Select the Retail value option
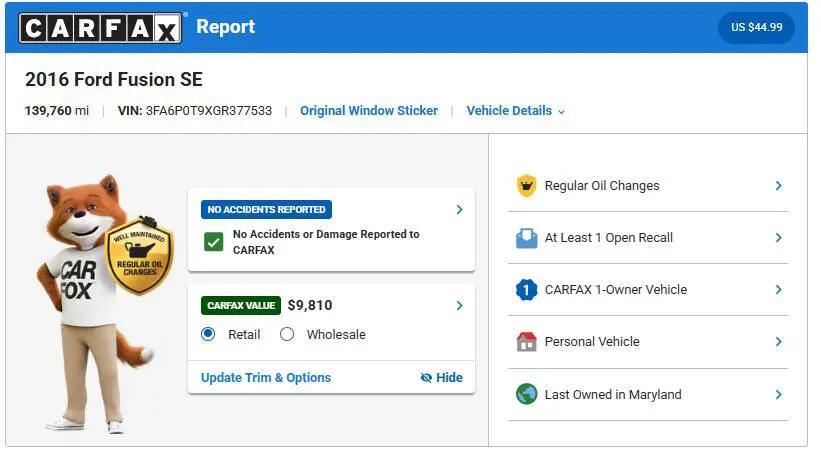This screenshot has width=821, height=451. (208, 334)
